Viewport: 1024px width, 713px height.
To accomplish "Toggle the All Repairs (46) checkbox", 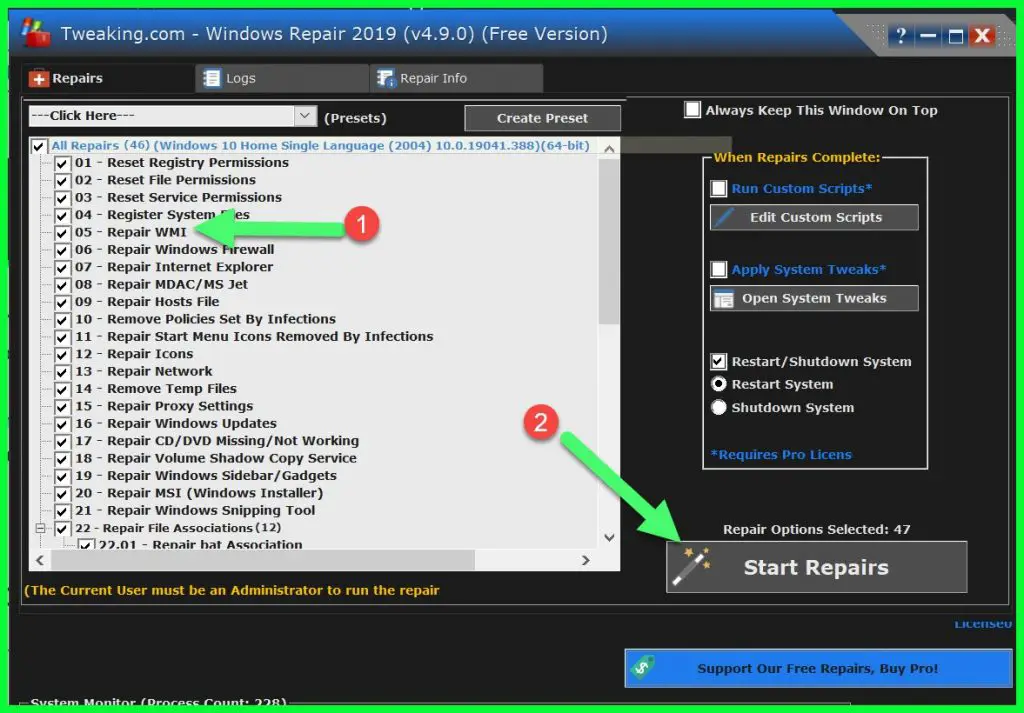I will (39, 146).
